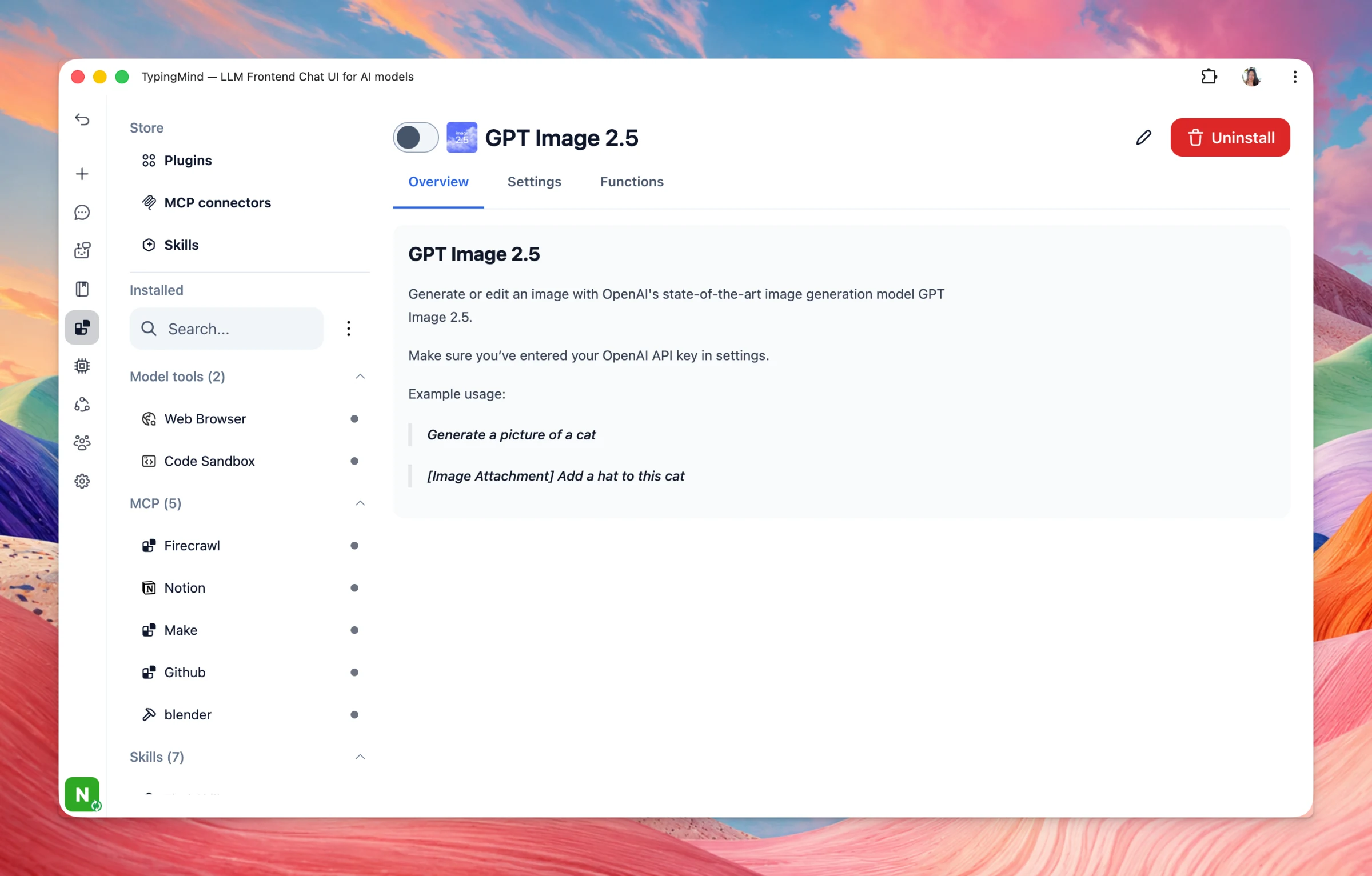Open the teams people icon
The width and height of the screenshot is (1372, 876).
pyautogui.click(x=82, y=443)
